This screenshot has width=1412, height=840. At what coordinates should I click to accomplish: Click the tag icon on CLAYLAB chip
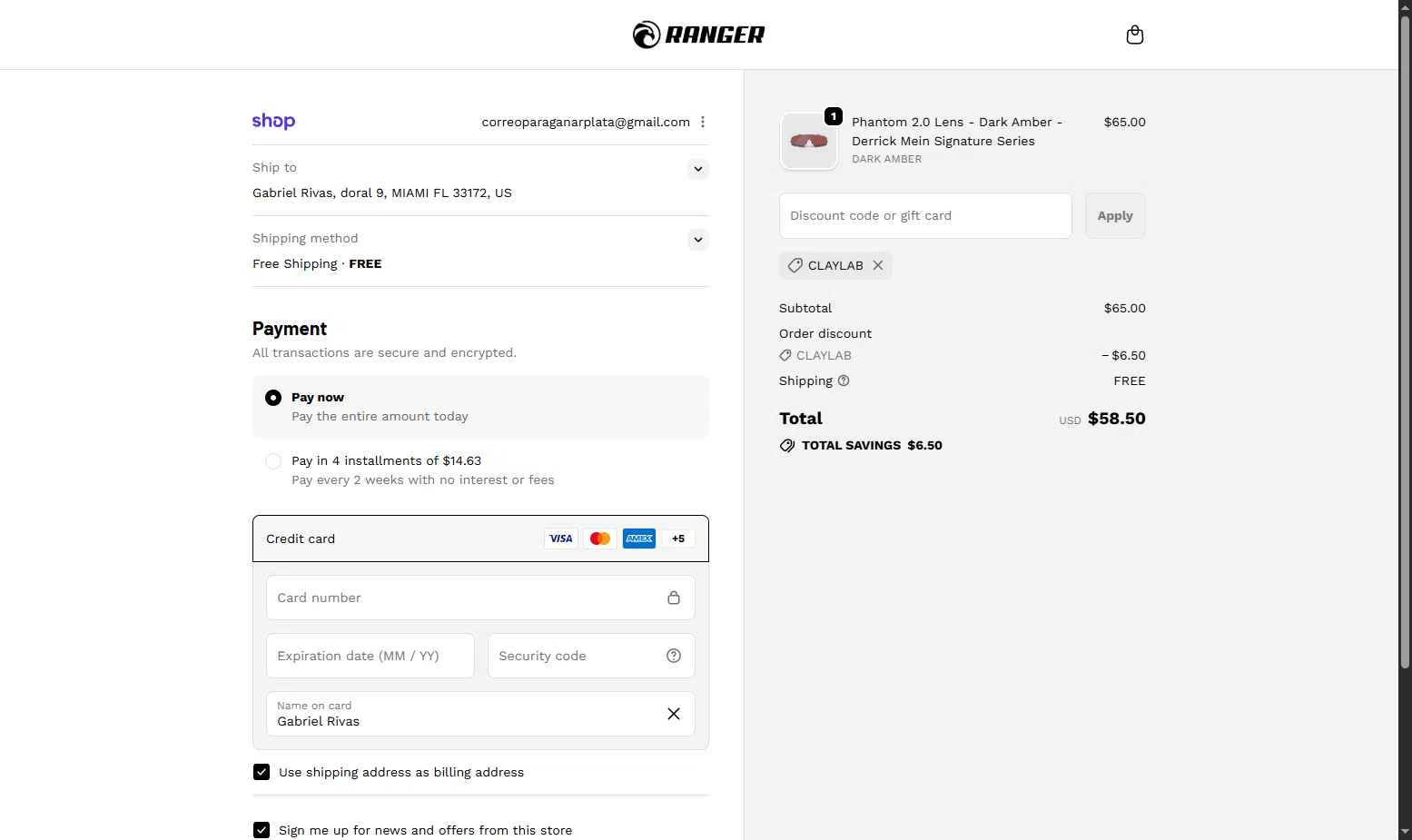pyautogui.click(x=795, y=265)
